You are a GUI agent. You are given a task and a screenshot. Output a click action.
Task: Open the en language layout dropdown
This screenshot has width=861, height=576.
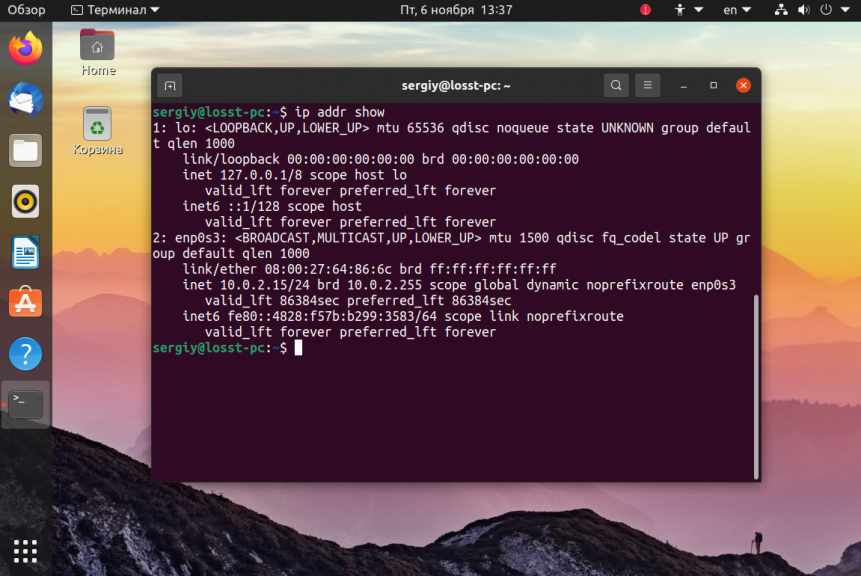point(736,10)
